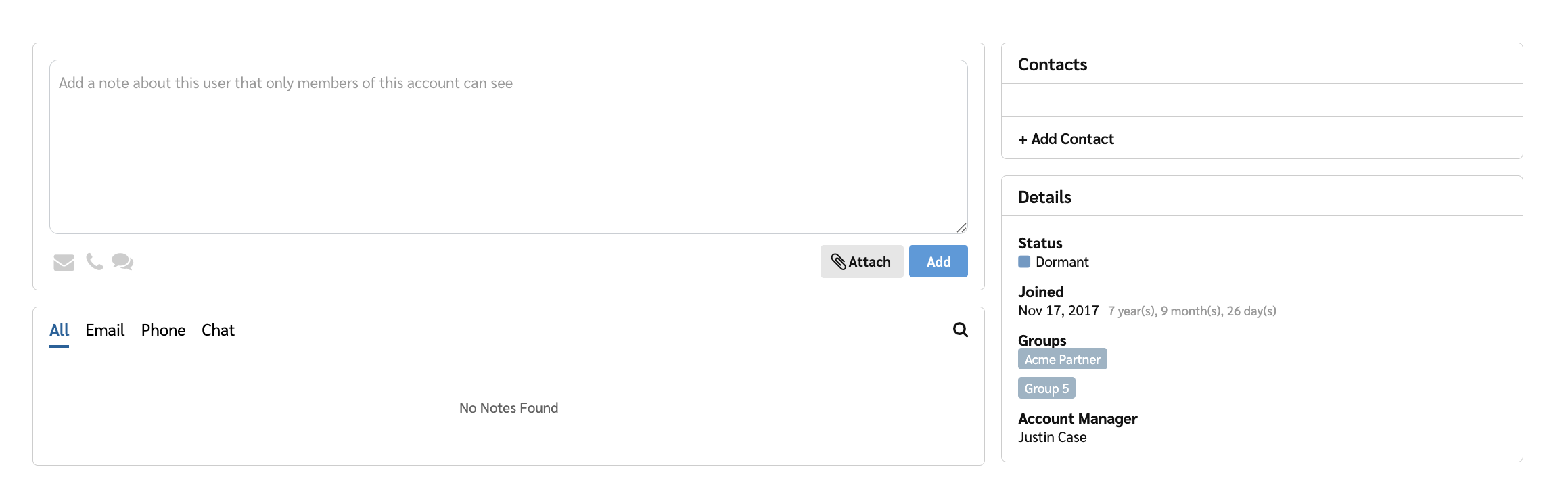1568x494 pixels.
Task: Click the Dormant status color square
Action: [x=1024, y=262]
